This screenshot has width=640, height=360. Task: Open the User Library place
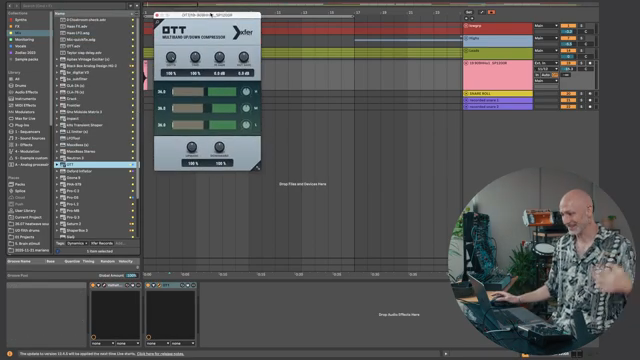tap(25, 211)
